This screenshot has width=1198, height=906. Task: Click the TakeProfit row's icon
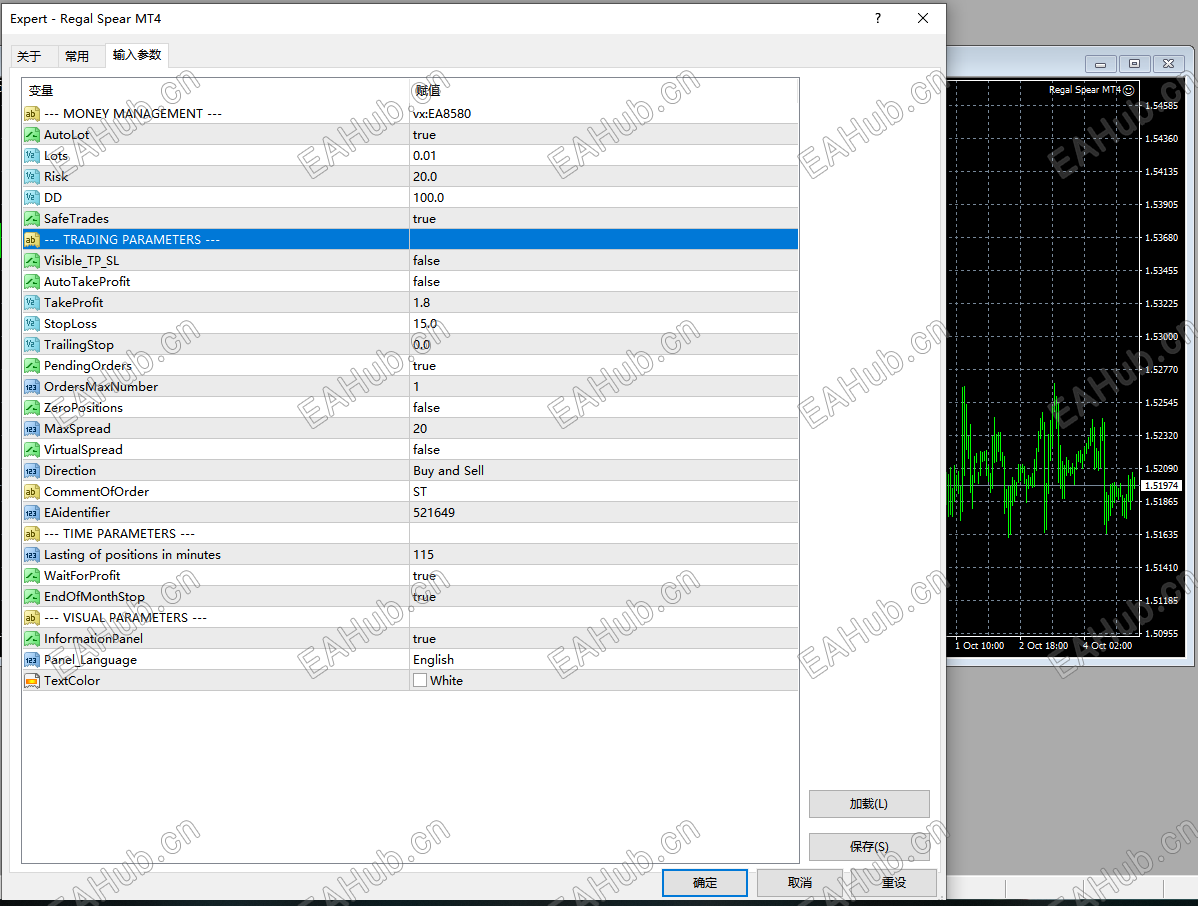click(x=31, y=303)
